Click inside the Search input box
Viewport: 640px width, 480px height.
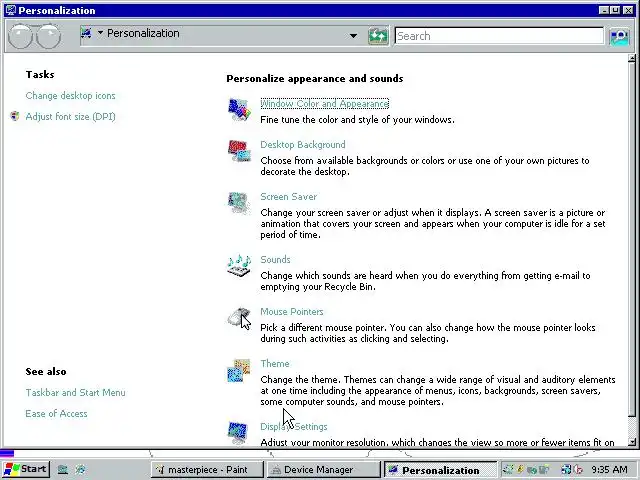point(499,36)
